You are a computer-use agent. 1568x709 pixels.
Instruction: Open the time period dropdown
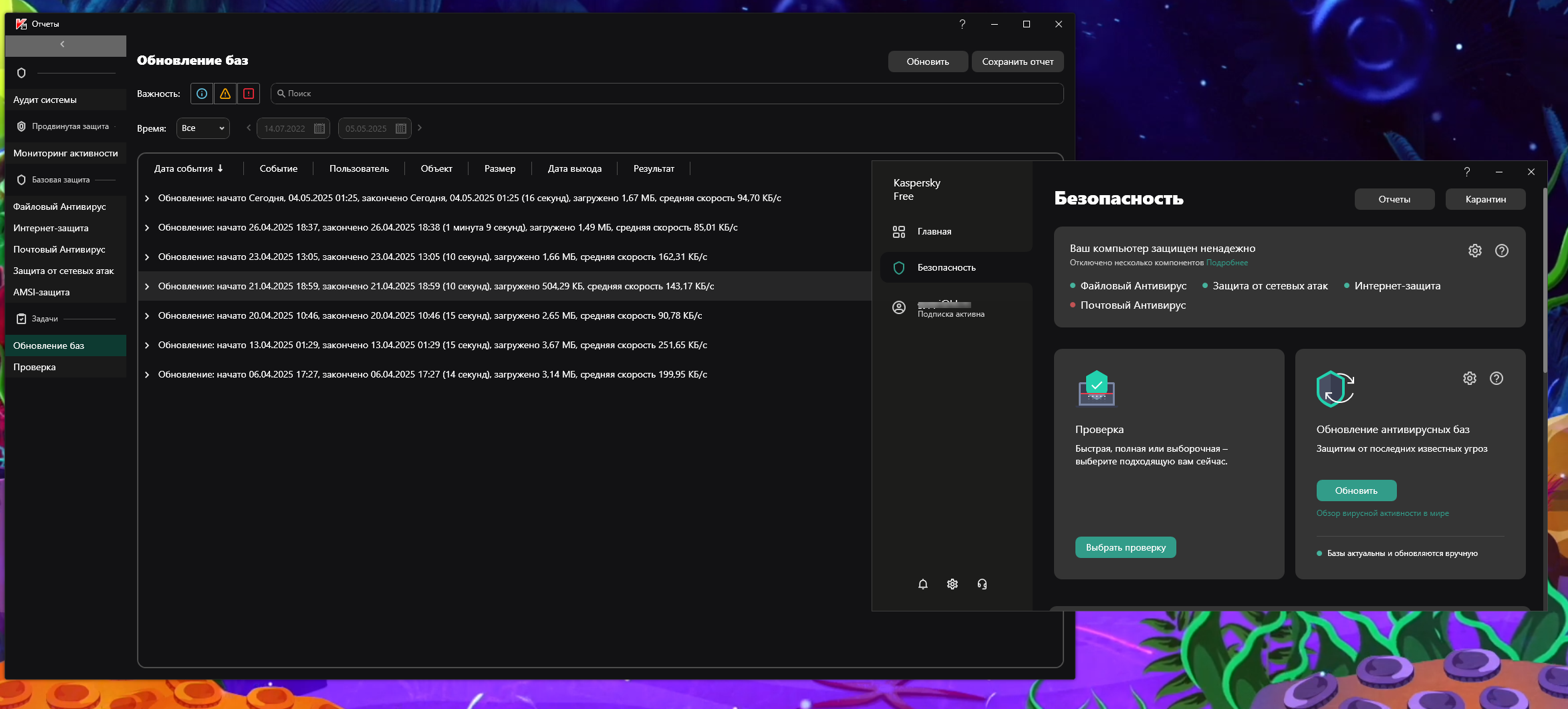click(203, 128)
